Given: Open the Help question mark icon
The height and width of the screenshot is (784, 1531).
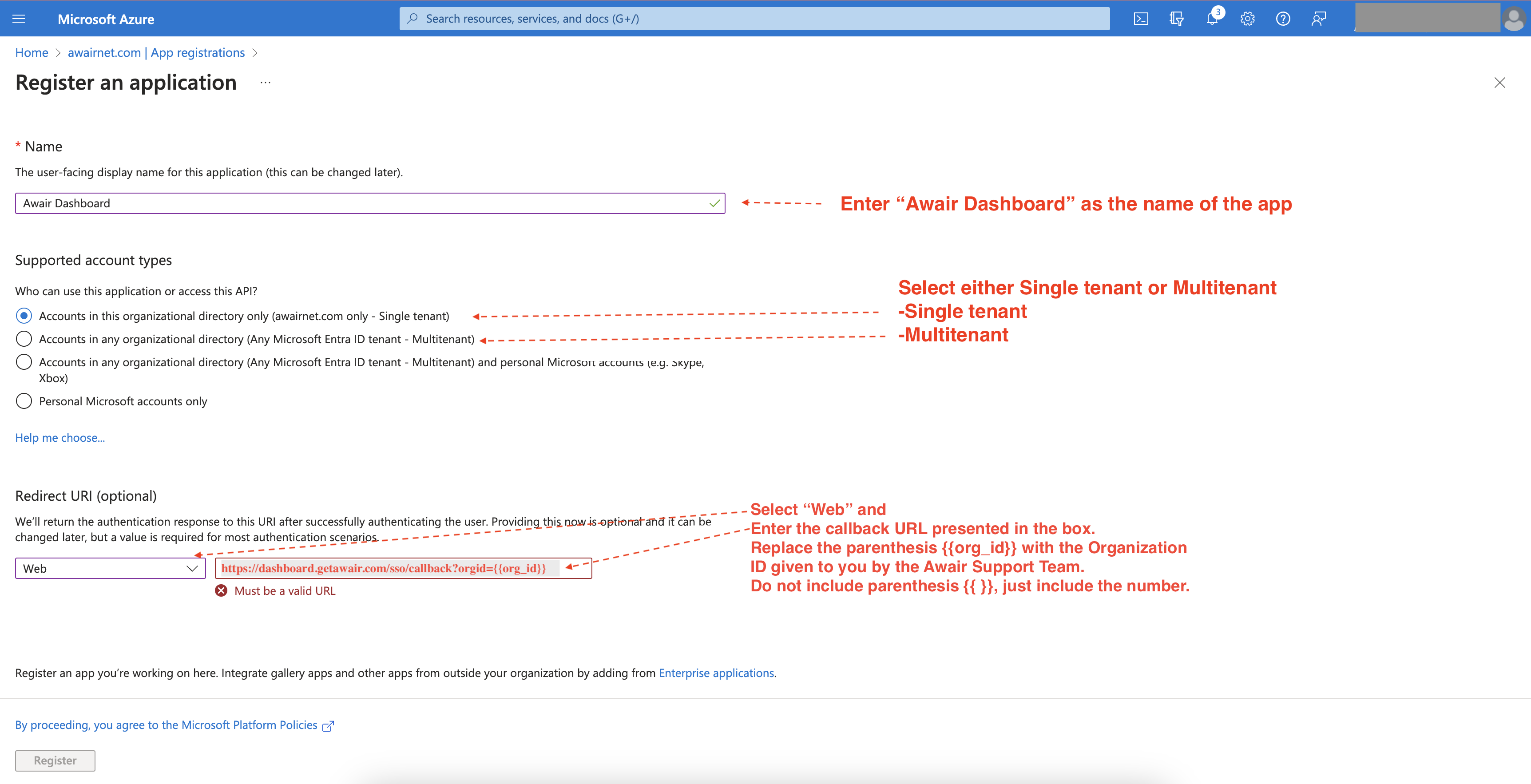Looking at the screenshot, I should [1283, 19].
